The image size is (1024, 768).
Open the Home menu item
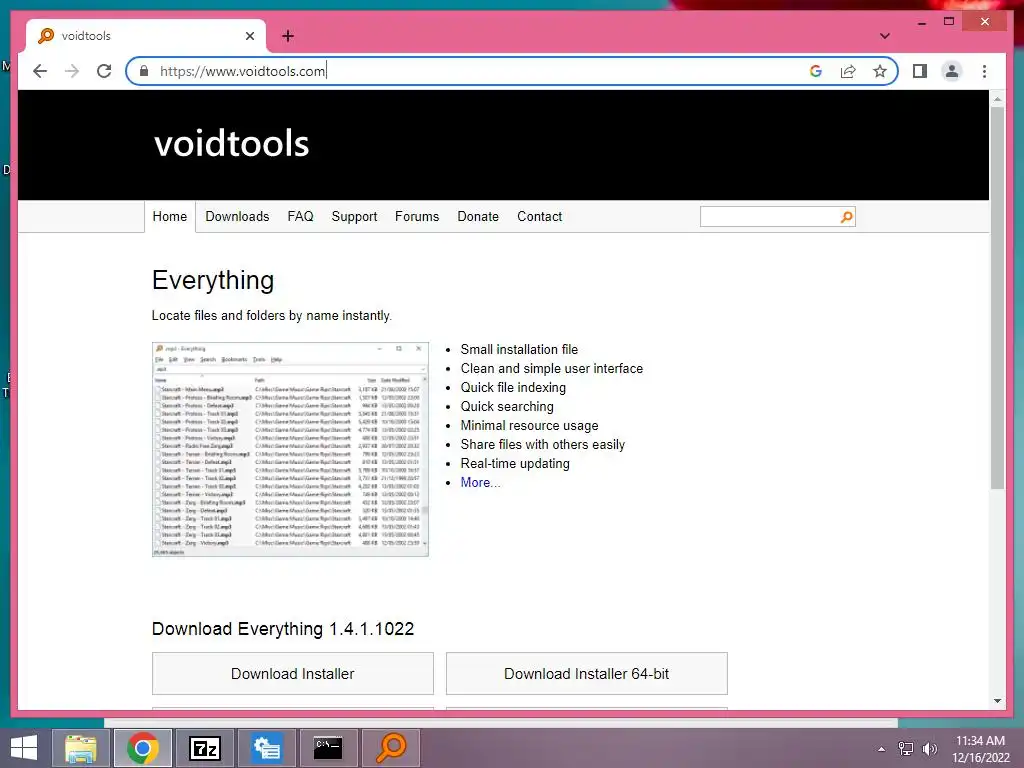tap(170, 216)
